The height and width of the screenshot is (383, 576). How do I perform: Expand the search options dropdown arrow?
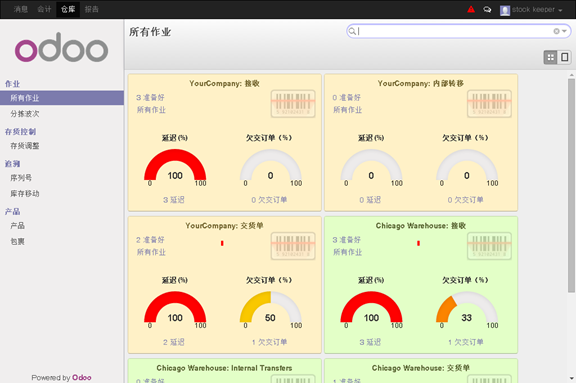coord(564,31)
